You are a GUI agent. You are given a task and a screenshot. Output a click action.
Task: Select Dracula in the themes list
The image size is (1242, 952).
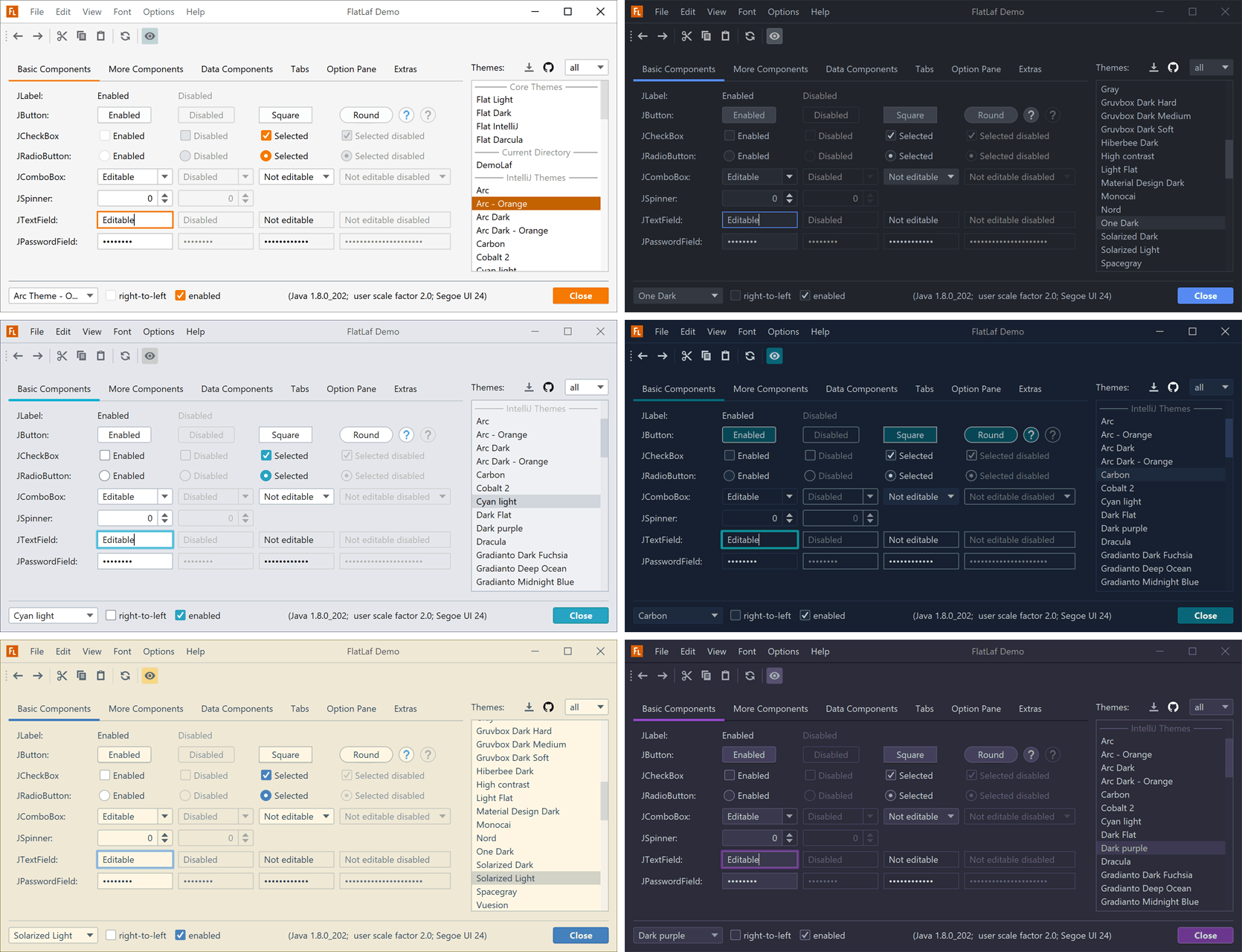(490, 541)
